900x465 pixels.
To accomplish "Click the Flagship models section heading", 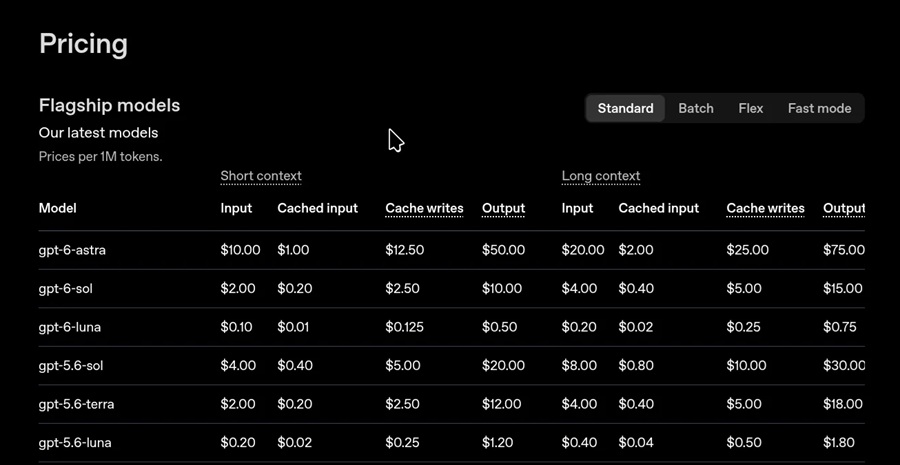I will pos(109,106).
